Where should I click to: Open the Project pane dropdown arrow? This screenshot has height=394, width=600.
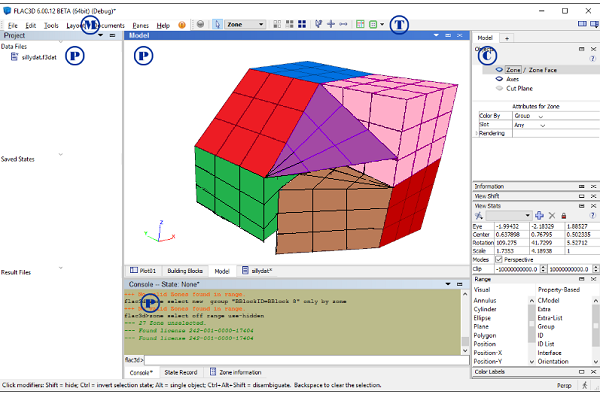coord(101,36)
